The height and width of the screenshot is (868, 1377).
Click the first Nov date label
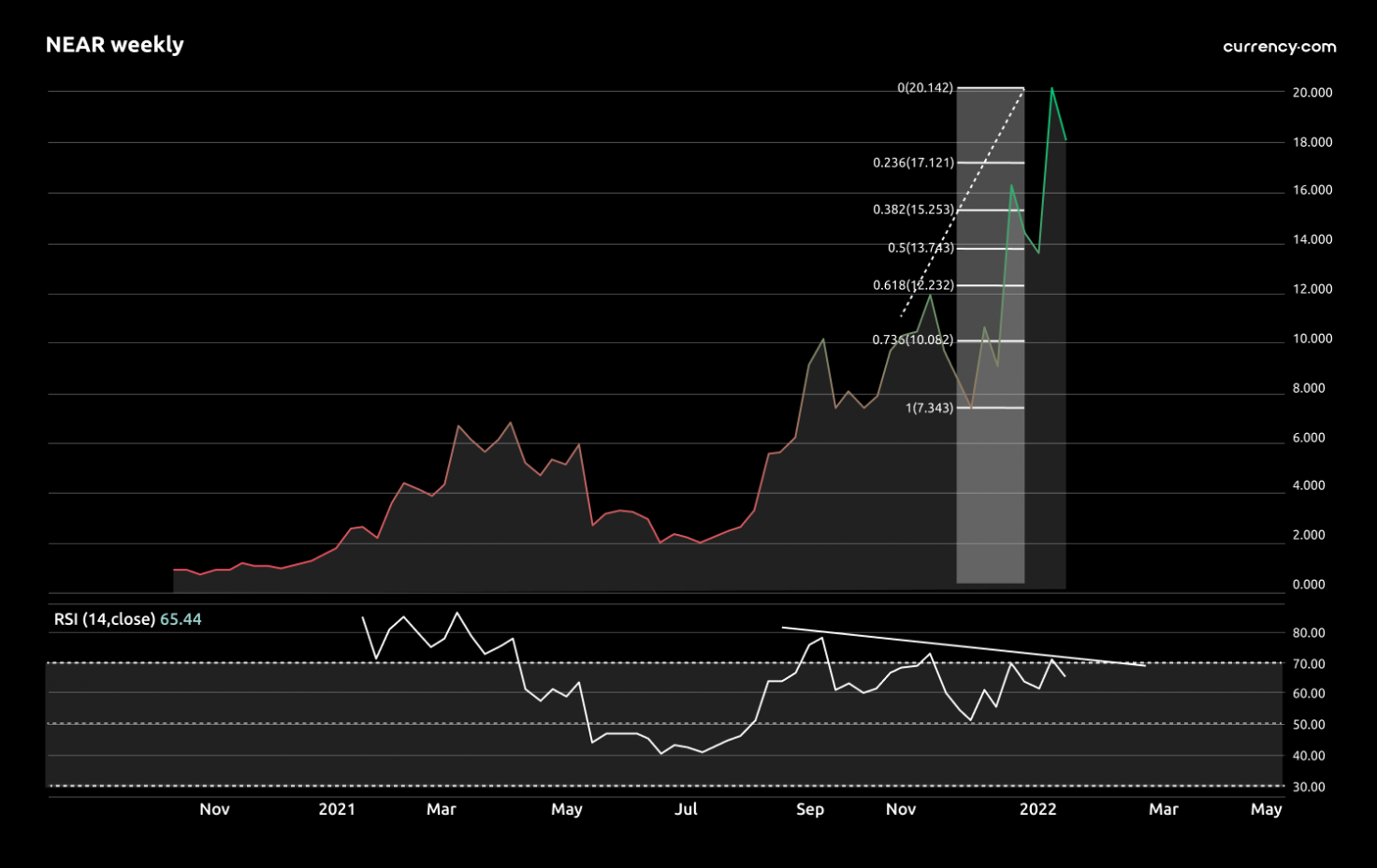tap(214, 809)
